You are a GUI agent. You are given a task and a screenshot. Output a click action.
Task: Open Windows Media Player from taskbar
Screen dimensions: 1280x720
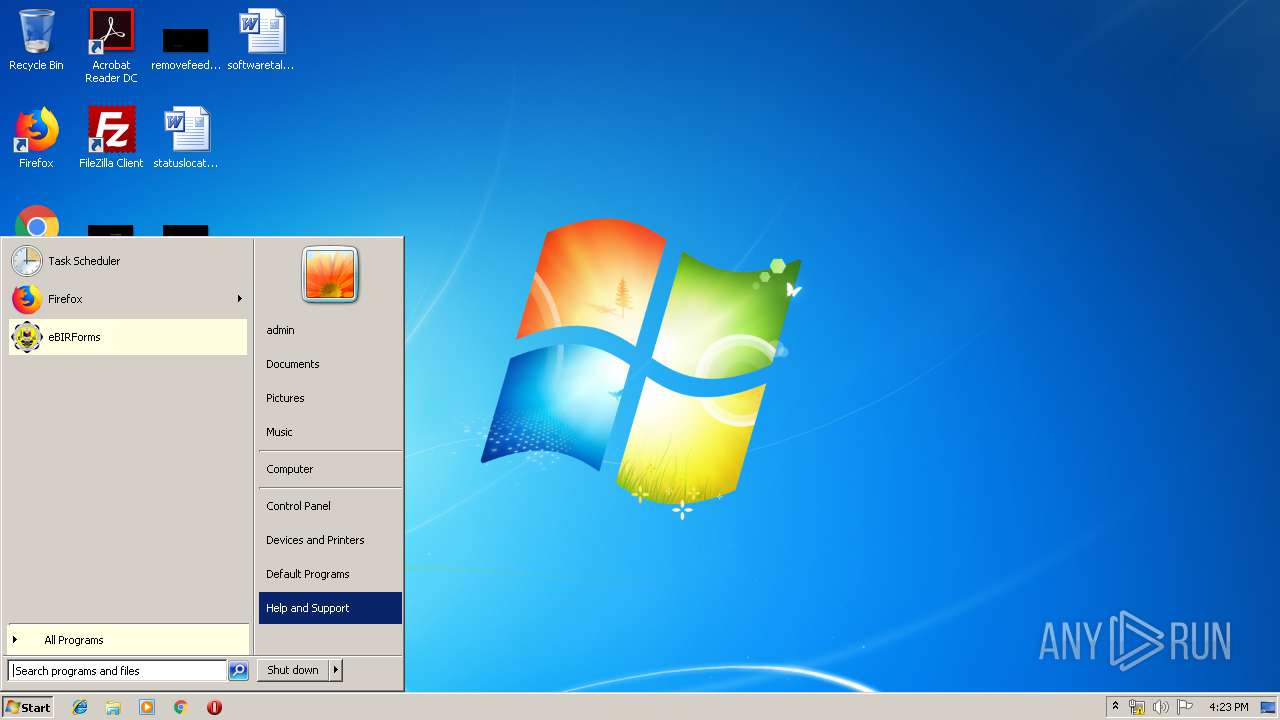pos(147,707)
